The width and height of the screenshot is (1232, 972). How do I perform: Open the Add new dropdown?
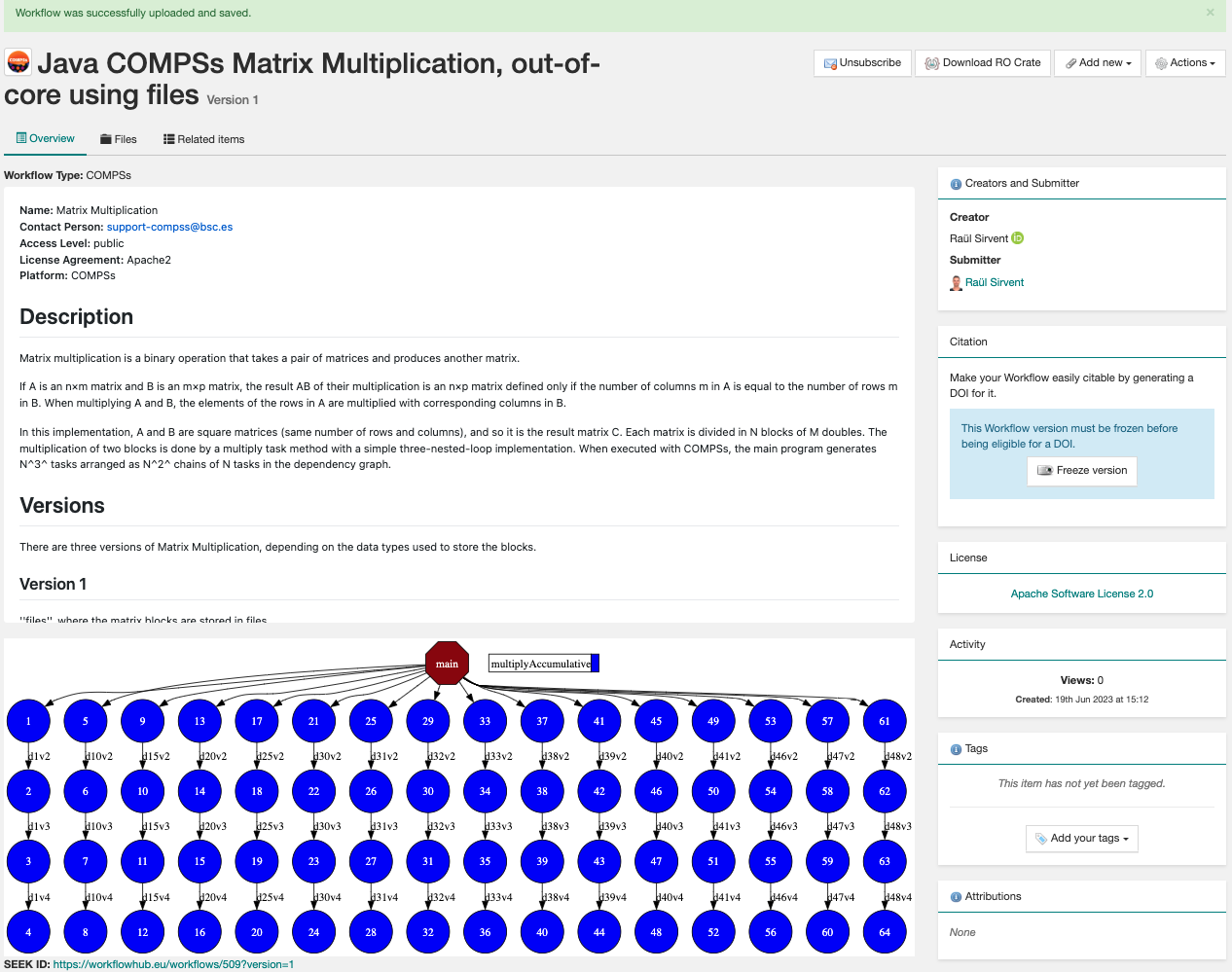coord(1098,63)
